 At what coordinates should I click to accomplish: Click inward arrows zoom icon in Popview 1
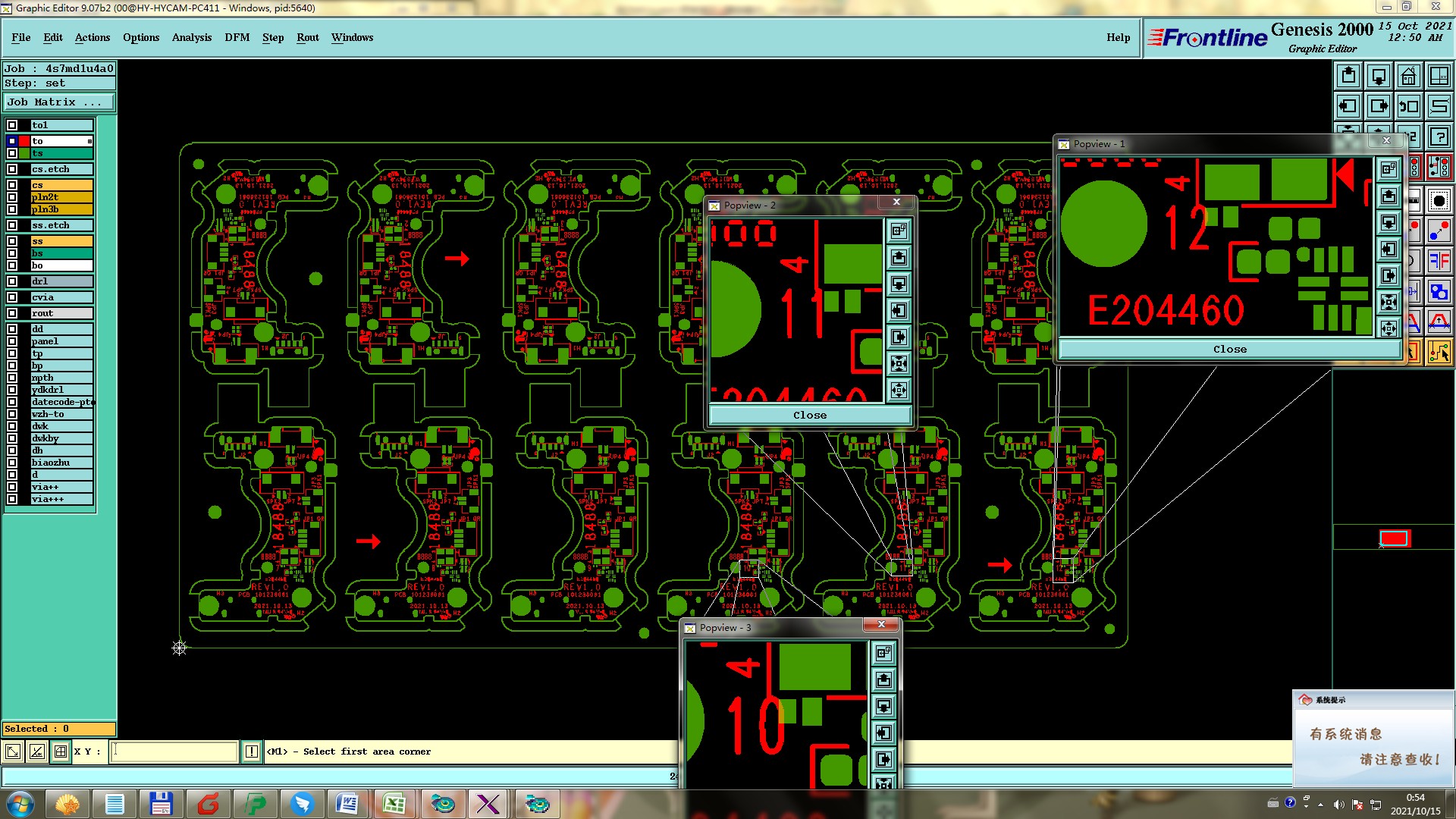pyautogui.click(x=1389, y=303)
